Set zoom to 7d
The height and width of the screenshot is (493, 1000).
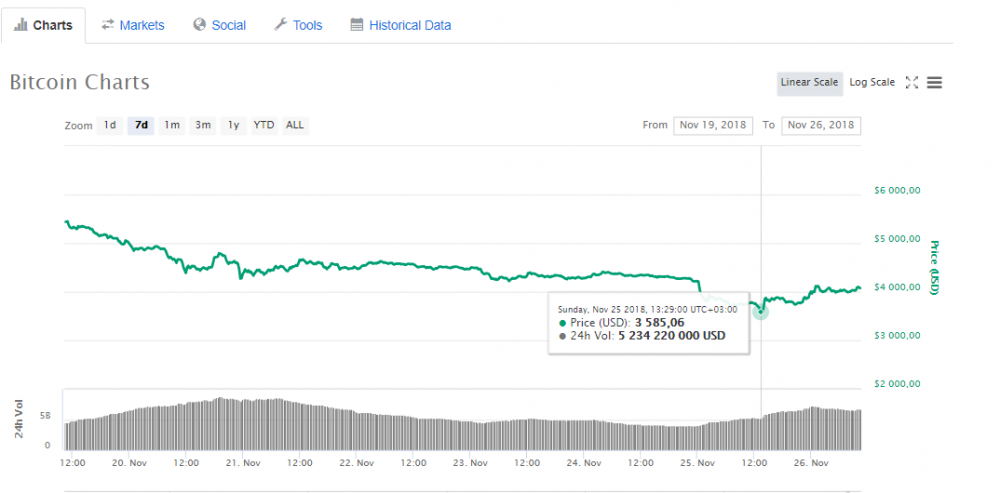[141, 126]
